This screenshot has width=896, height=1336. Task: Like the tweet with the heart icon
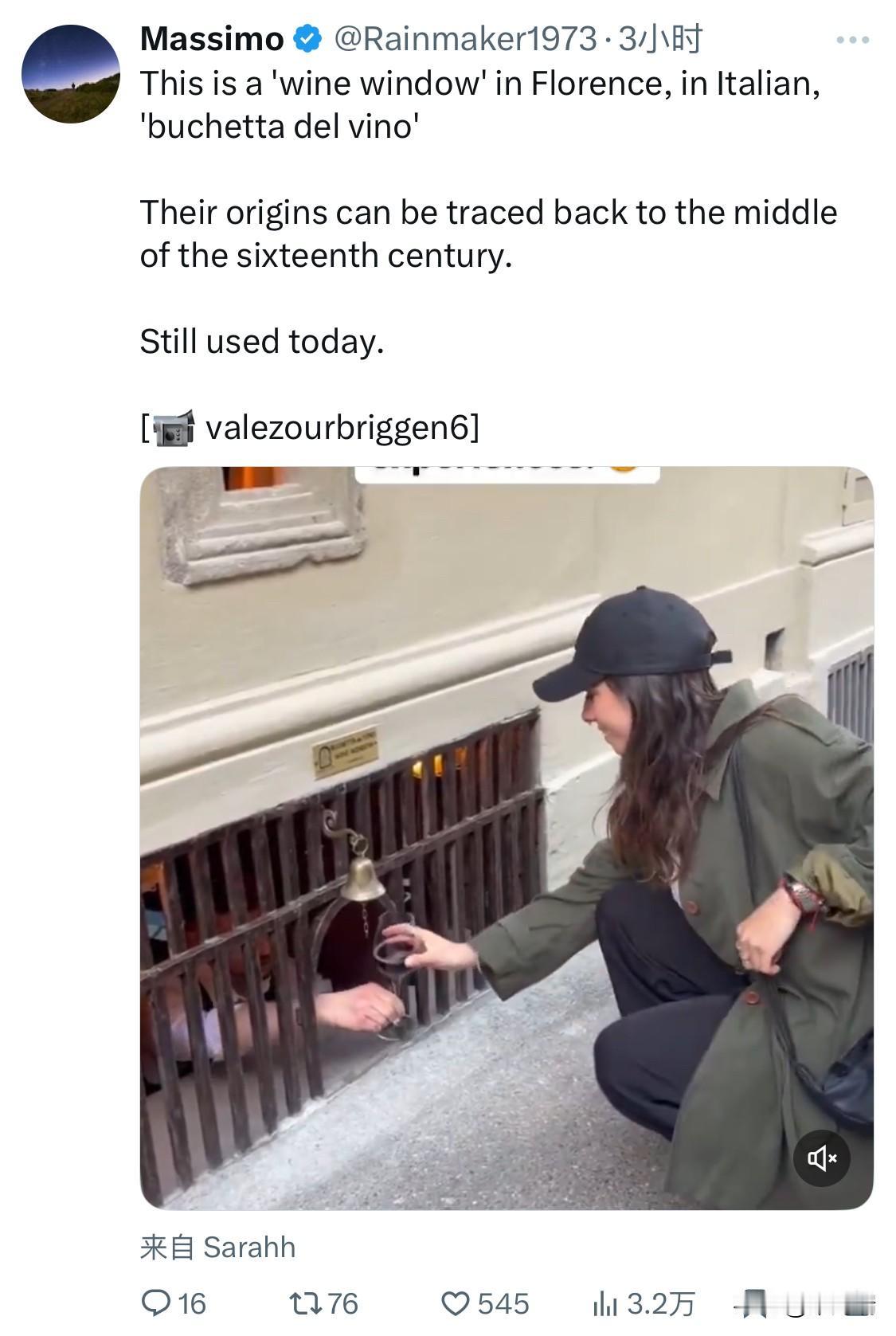pos(456,1303)
